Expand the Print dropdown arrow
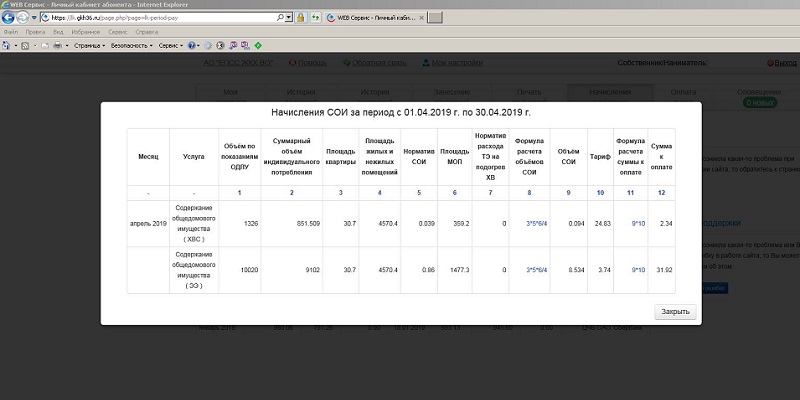Screen dimensions: 800x400 (x=67, y=45)
